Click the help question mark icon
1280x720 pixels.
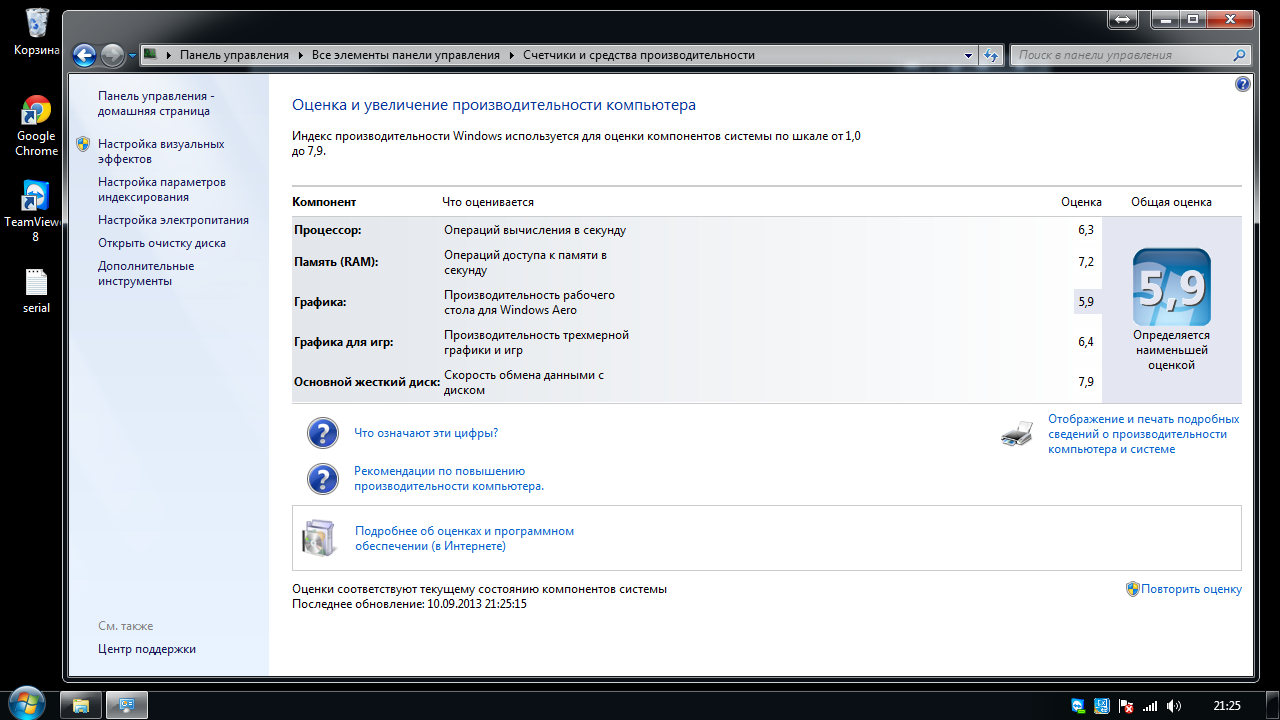1242,84
